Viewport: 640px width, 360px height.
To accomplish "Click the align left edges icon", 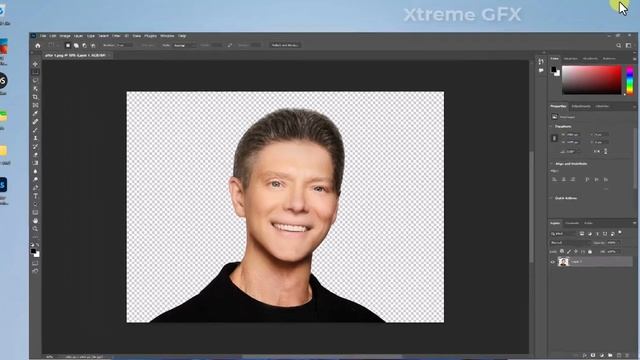I will click(554, 179).
